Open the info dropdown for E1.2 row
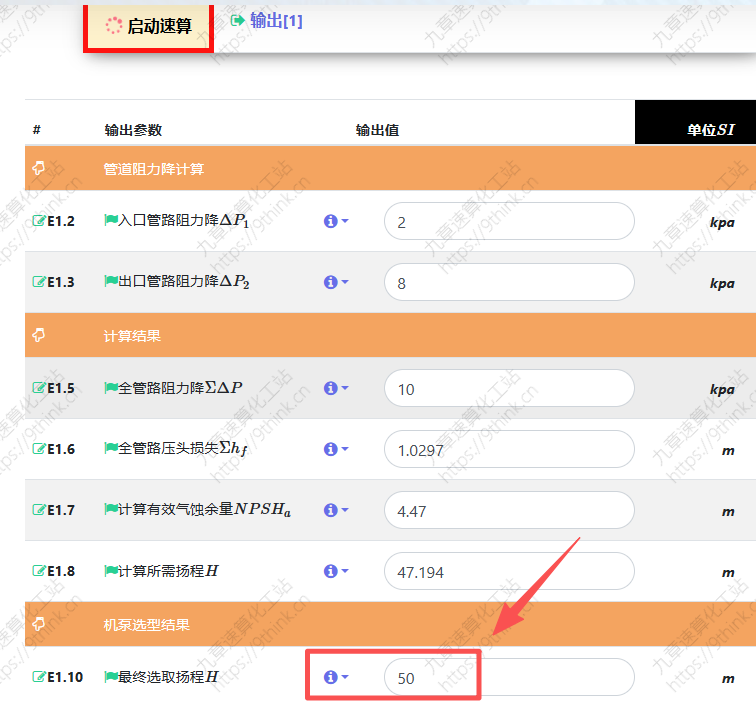 pos(336,221)
